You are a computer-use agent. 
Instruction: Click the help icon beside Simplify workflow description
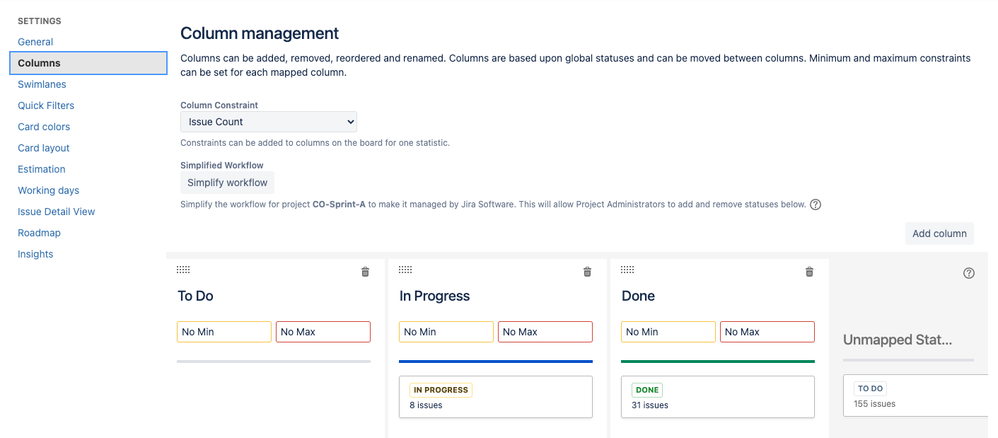click(815, 205)
